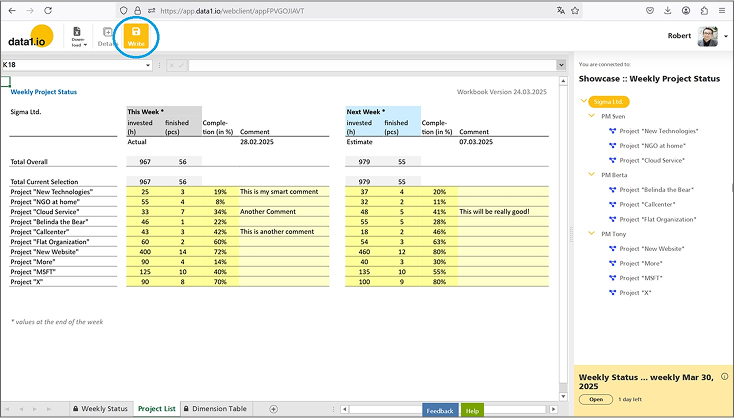Image resolution: width=734 pixels, height=418 pixels.
Task: Open the browser extensions icon
Action: click(x=704, y=10)
